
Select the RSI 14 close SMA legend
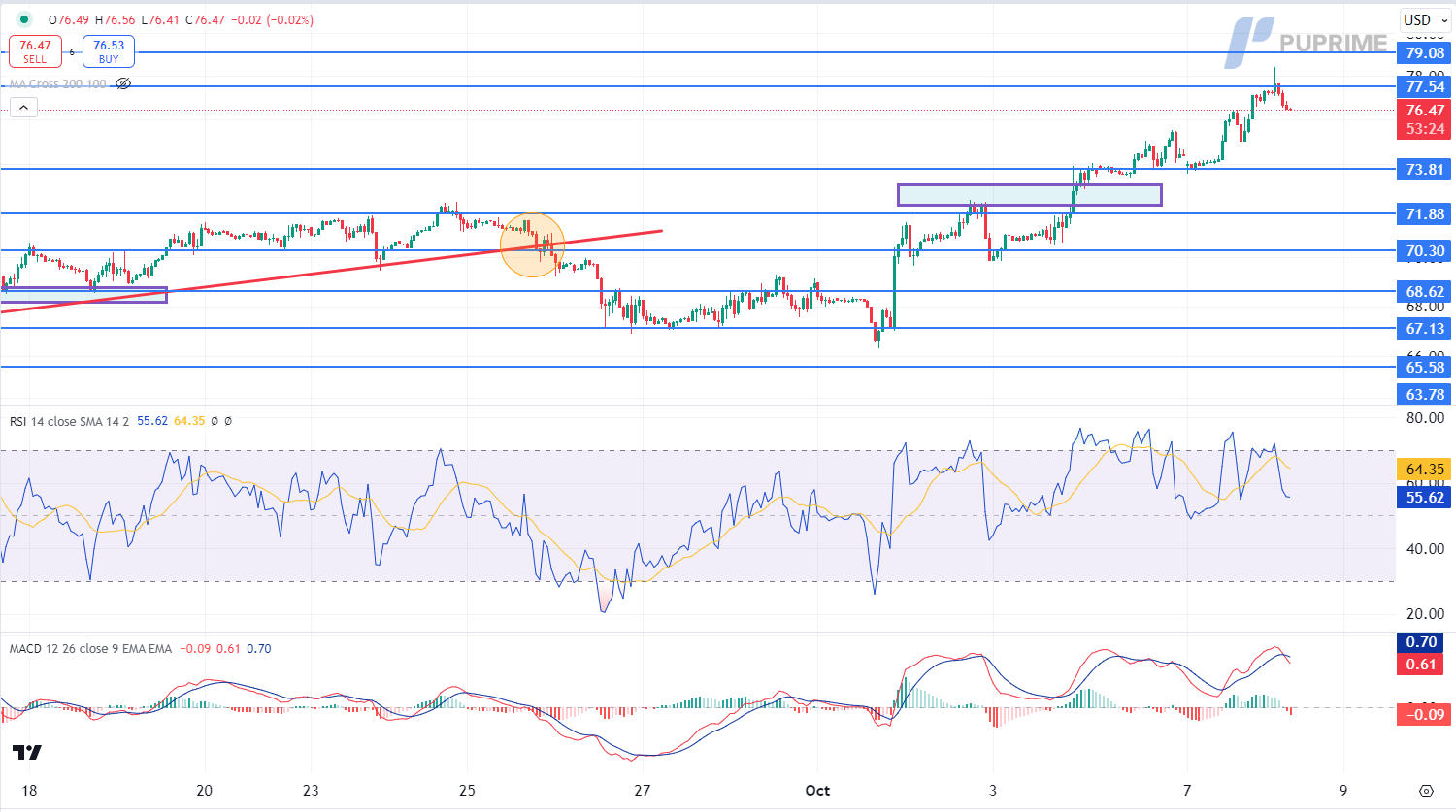tap(70, 421)
